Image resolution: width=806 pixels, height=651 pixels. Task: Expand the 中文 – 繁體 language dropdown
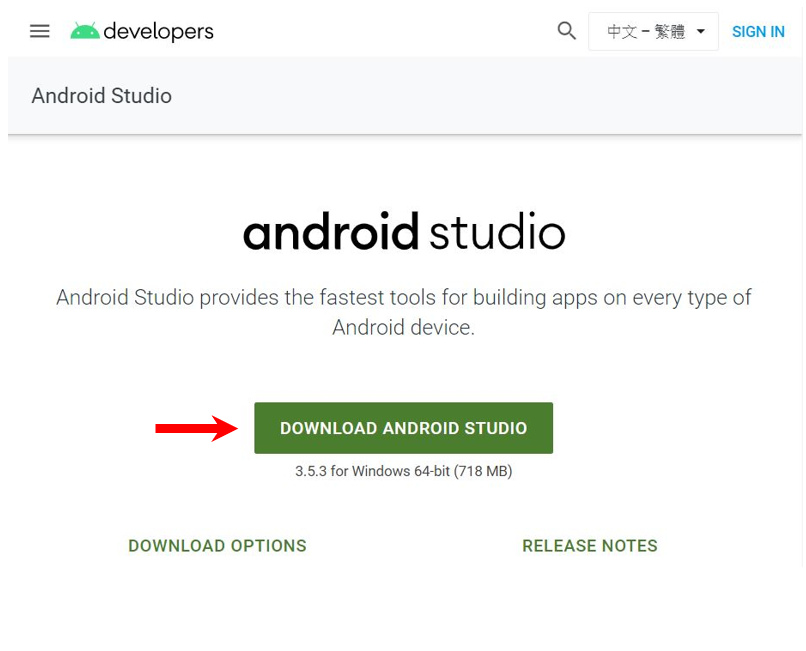(x=653, y=31)
